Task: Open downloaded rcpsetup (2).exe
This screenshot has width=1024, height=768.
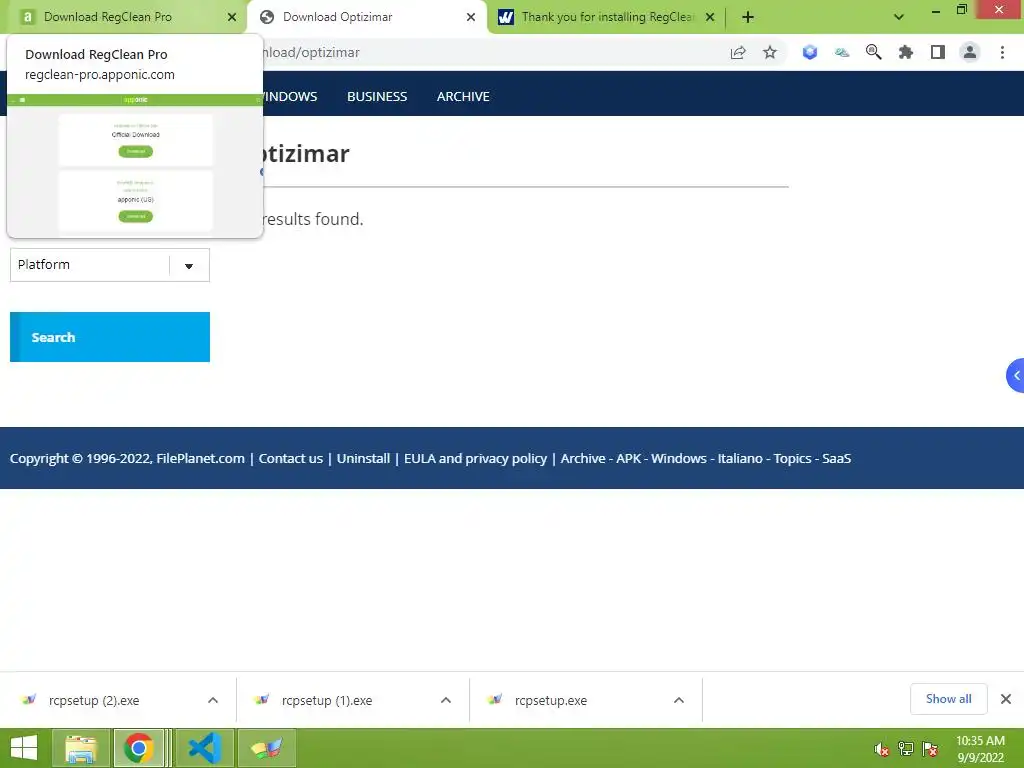Action: click(94, 700)
